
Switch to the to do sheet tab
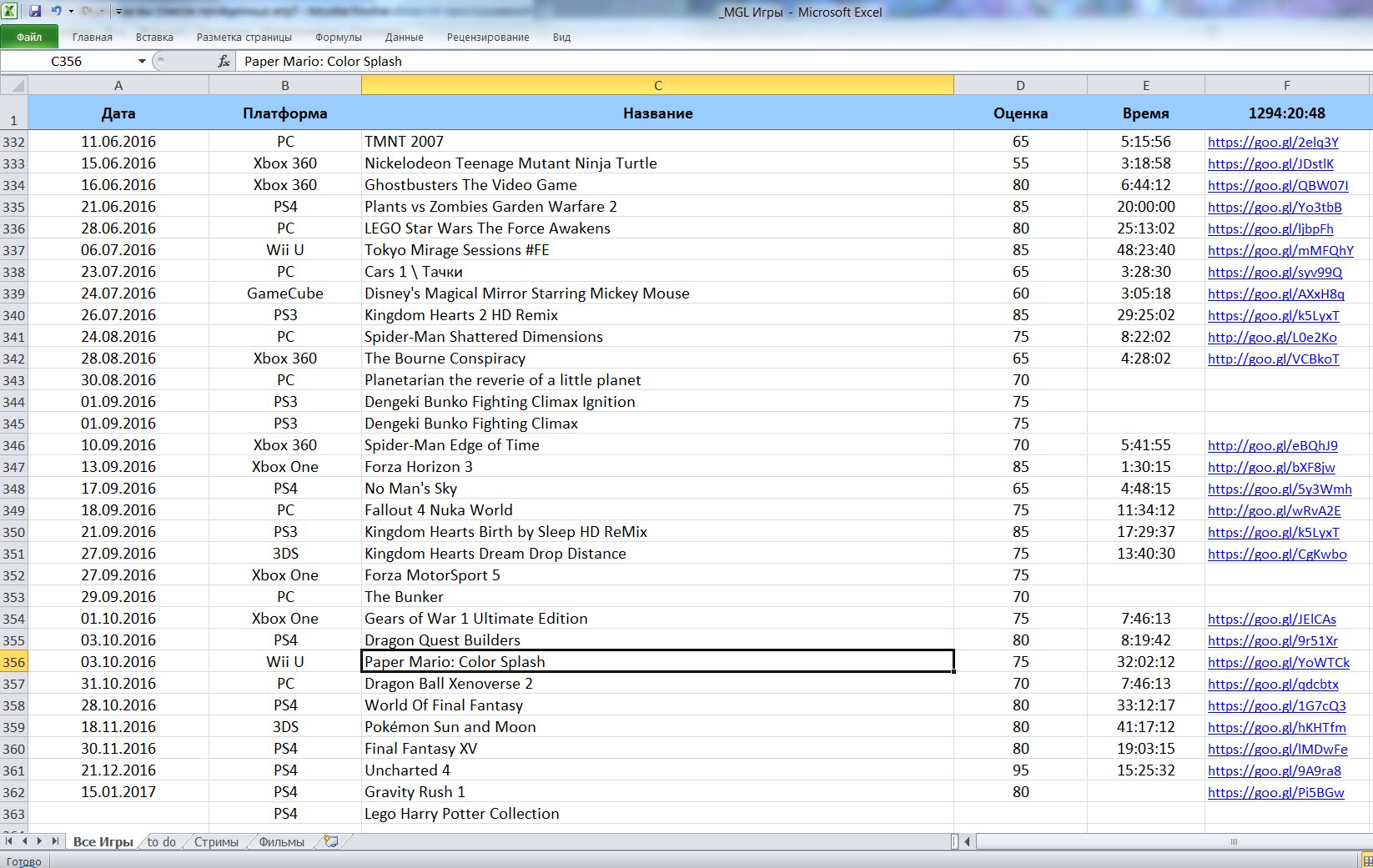tap(162, 842)
